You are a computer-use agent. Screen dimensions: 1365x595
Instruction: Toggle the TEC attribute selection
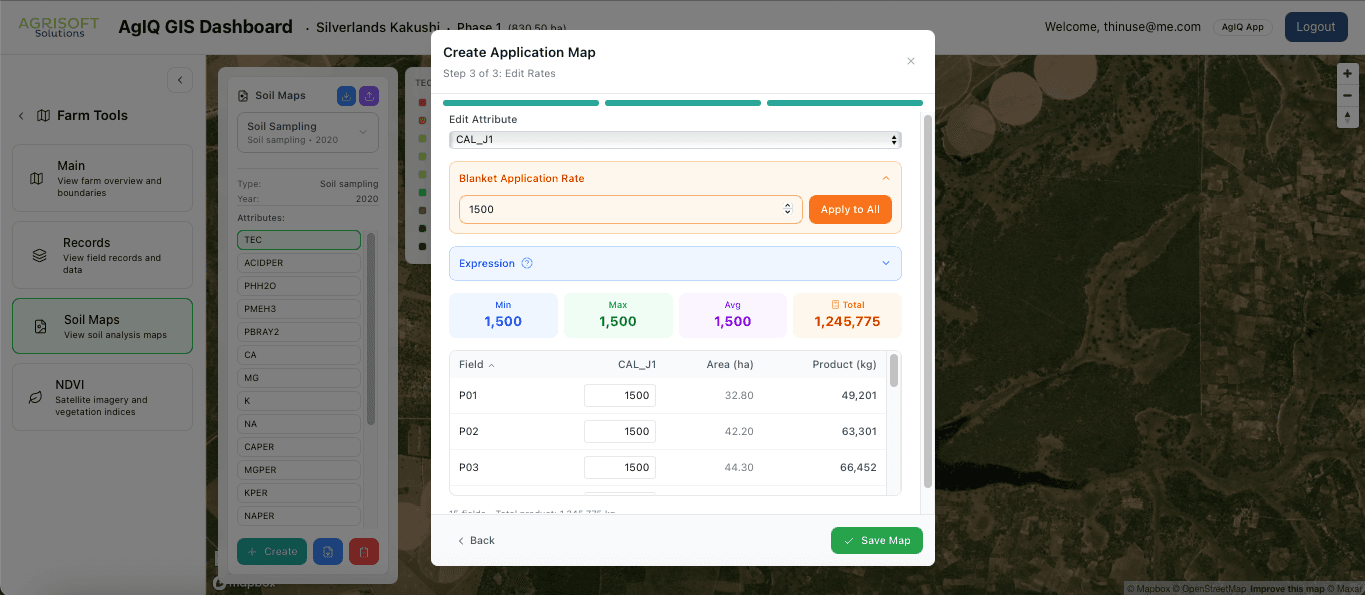[x=298, y=239]
